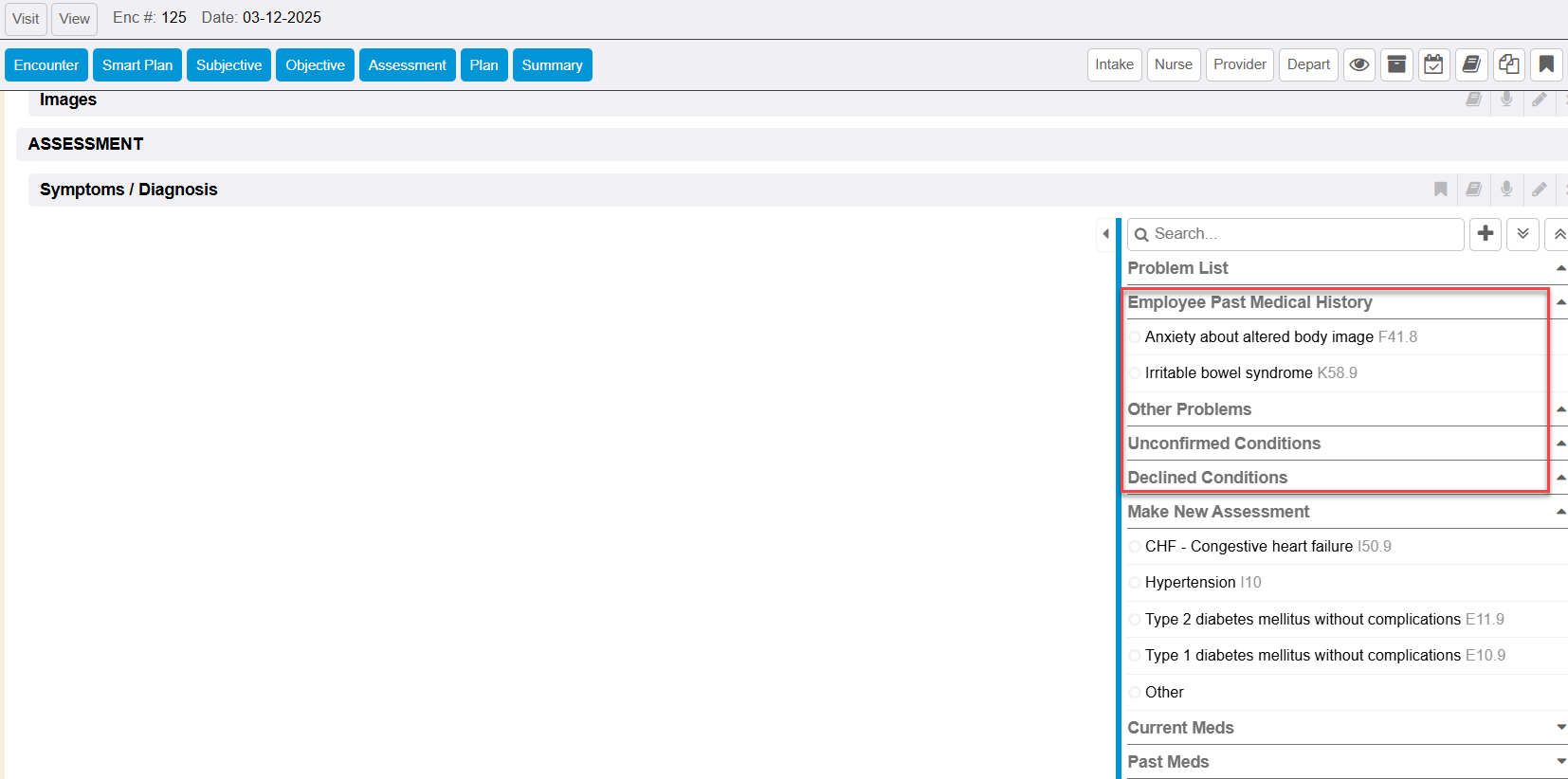The width and height of the screenshot is (1568, 779).
Task: Select Irritable bowel syndrome K58.9 option
Action: (x=1135, y=373)
